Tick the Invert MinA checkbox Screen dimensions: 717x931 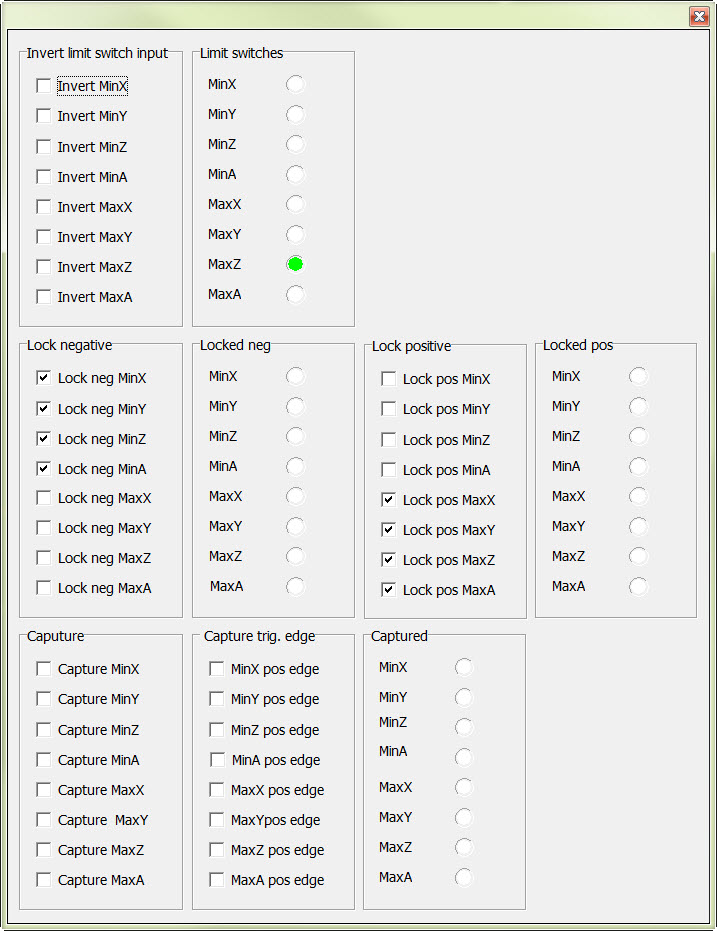pyautogui.click(x=44, y=176)
